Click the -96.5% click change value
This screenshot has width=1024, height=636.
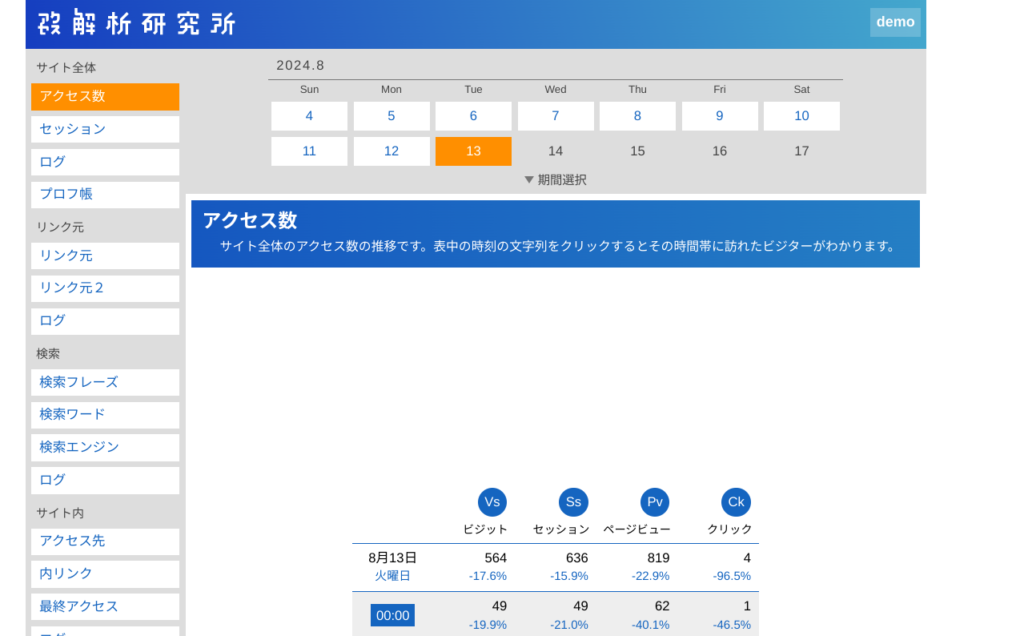pos(731,576)
